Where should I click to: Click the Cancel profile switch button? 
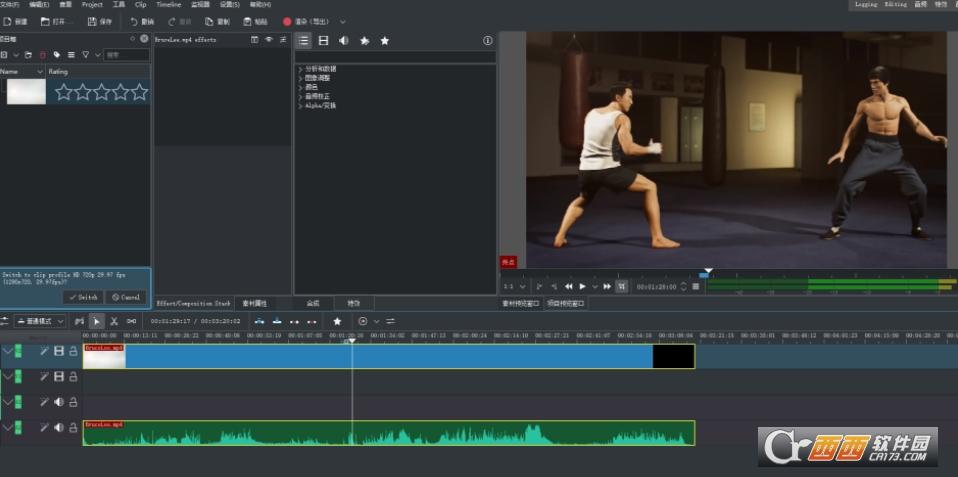pyautogui.click(x=125, y=297)
